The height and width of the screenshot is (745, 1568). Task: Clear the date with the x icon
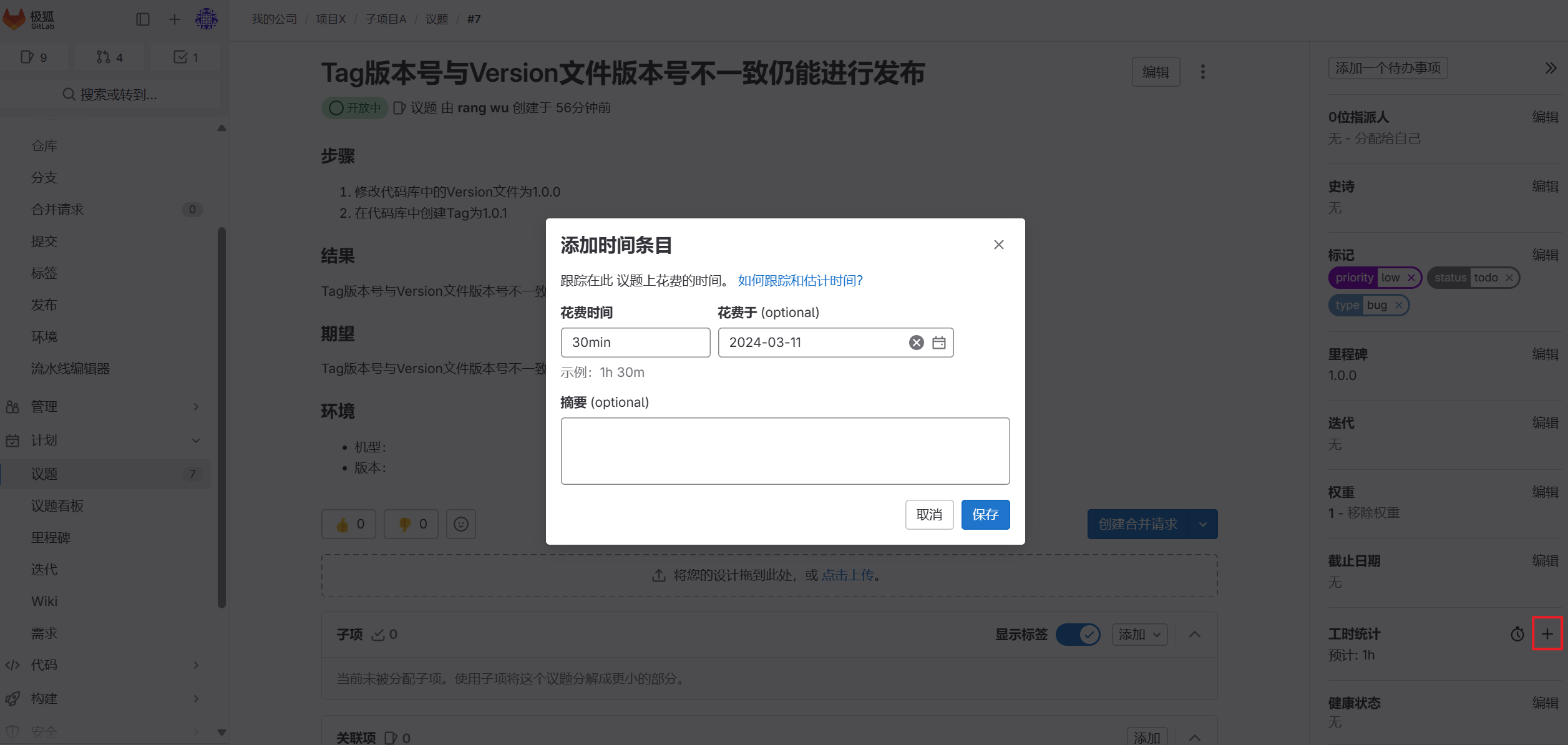915,343
